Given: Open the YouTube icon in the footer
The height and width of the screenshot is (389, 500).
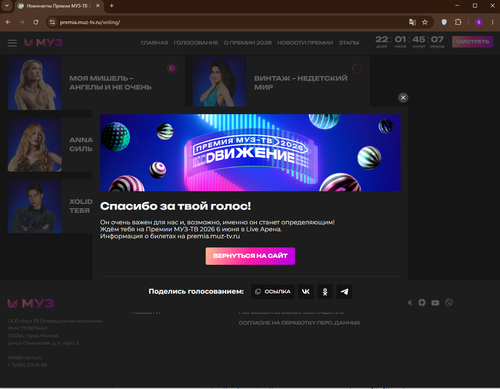Looking at the screenshot, I should (435, 303).
